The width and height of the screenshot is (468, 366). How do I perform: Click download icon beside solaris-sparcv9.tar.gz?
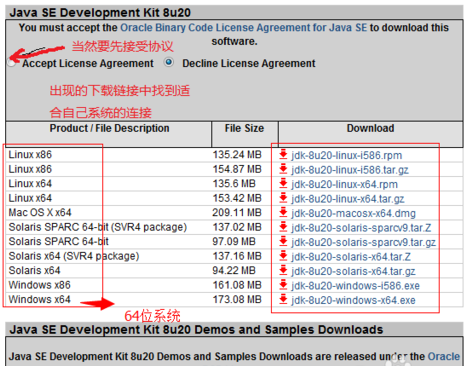[x=283, y=241]
